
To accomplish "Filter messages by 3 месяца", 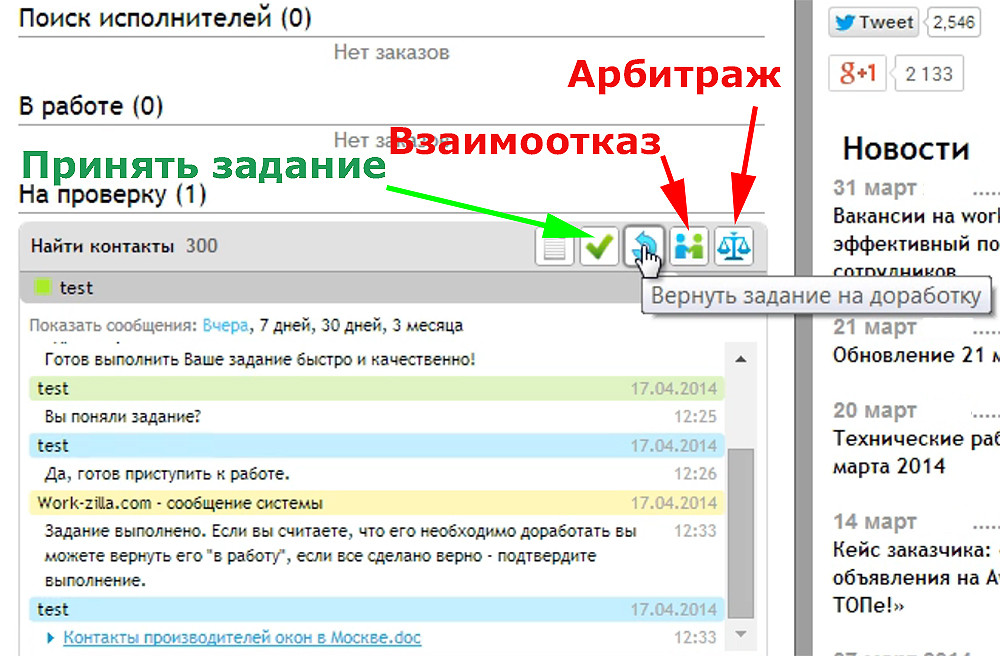I will coord(427,326).
